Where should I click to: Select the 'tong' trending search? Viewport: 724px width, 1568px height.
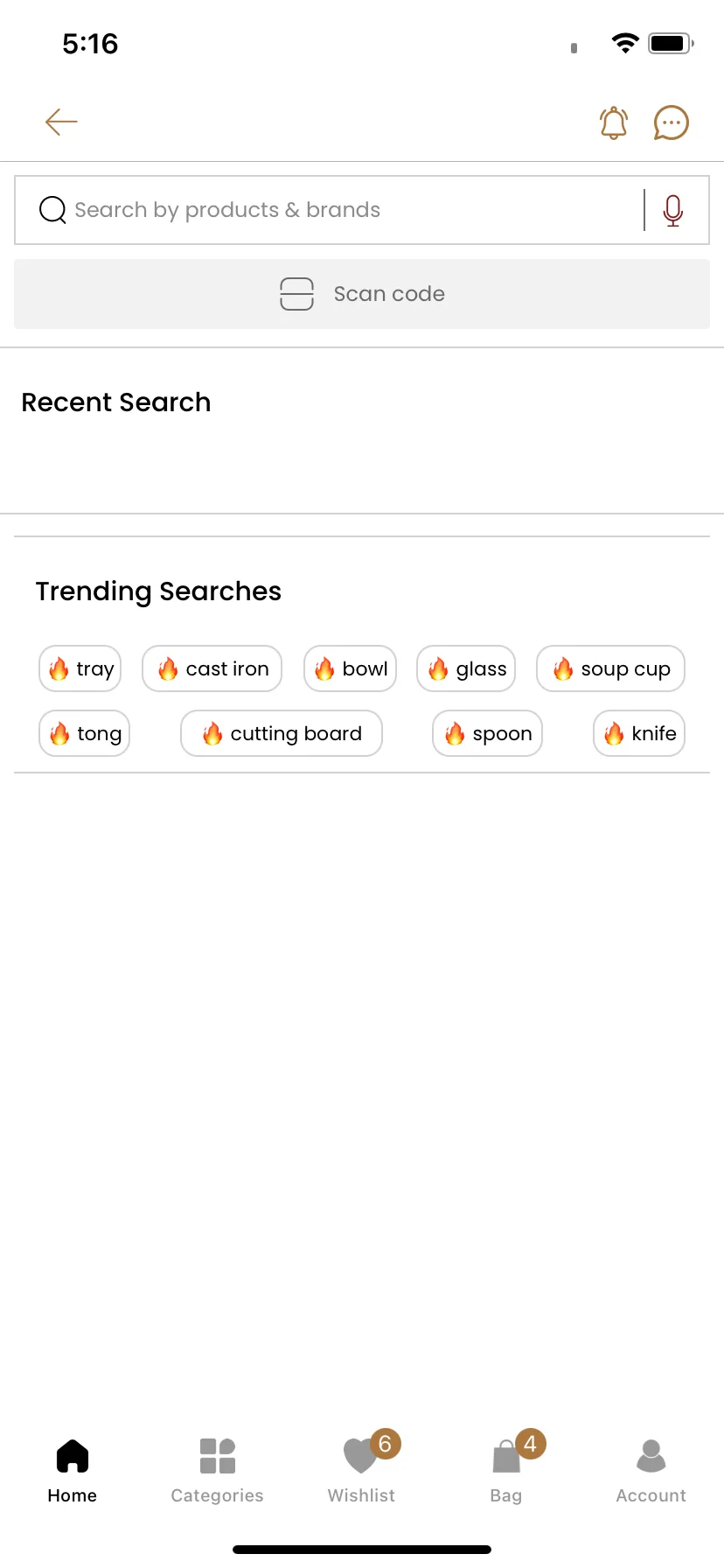(84, 733)
